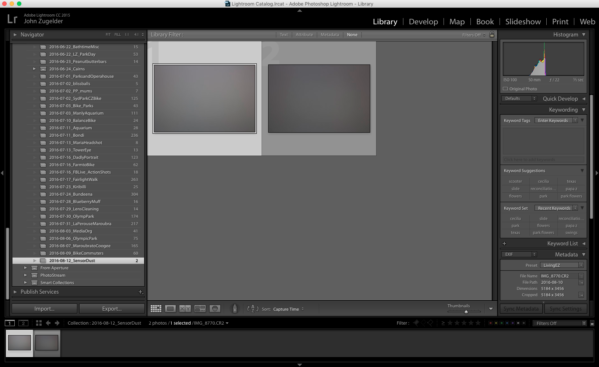Click the Lr logo identity plate
The image size is (599, 367).
pyautogui.click(x=12, y=19)
